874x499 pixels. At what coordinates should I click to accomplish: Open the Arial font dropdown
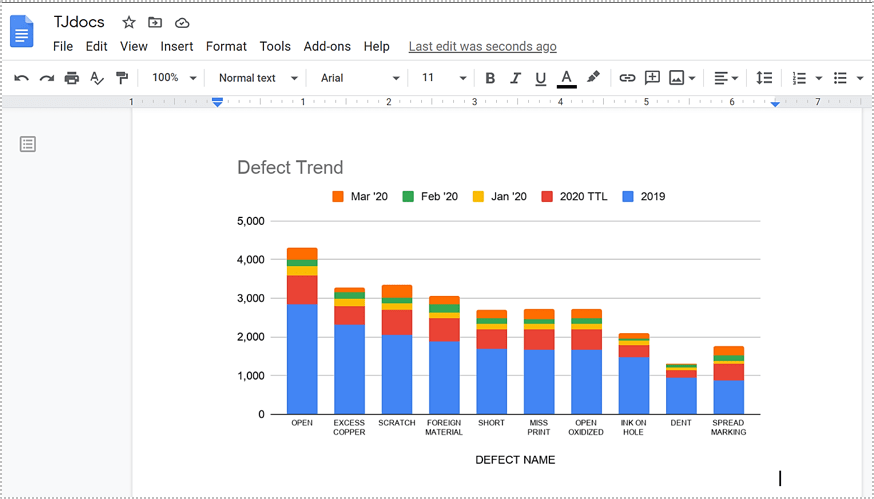point(359,78)
